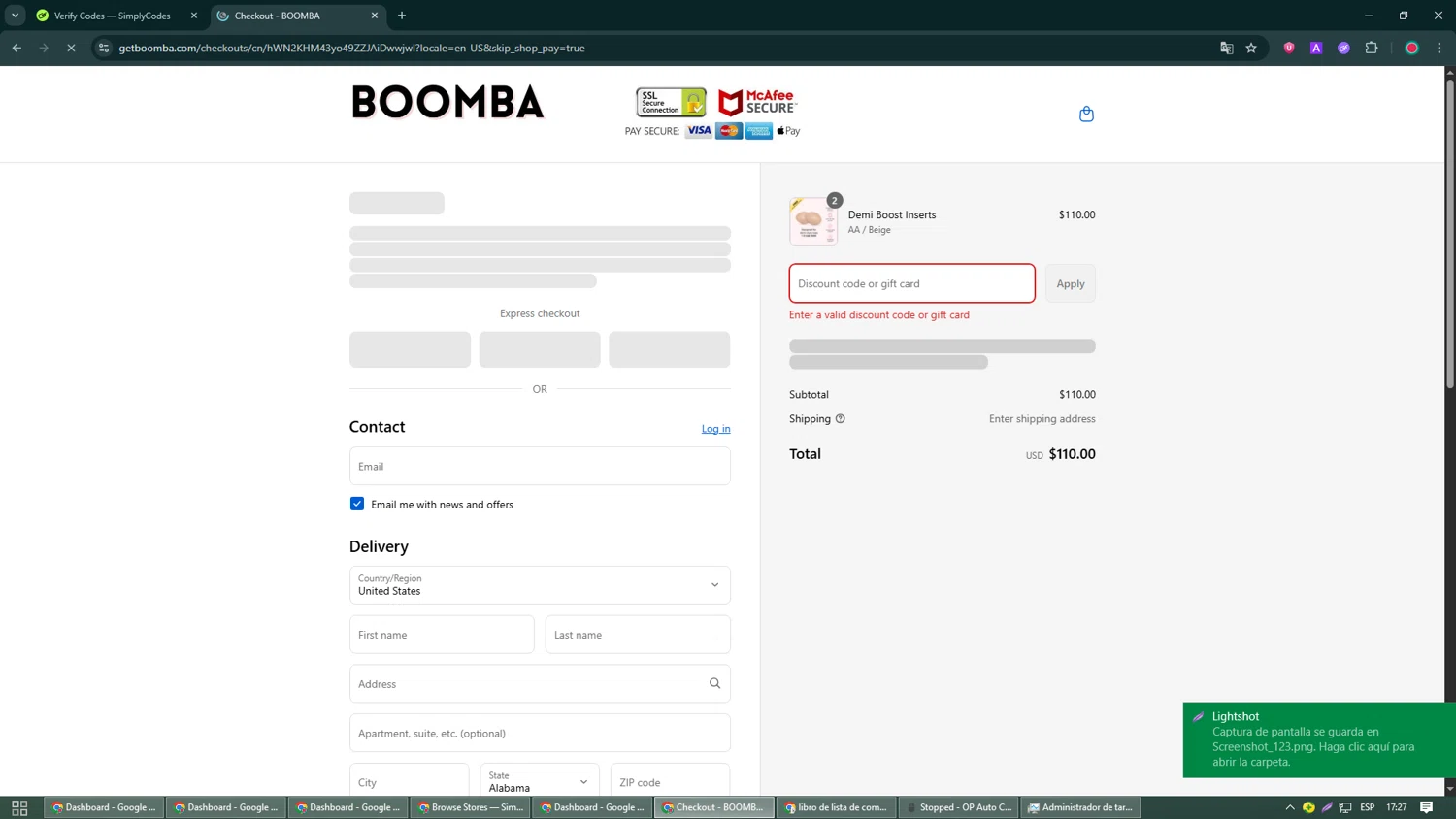Open a new browser tab
This screenshot has width=1456, height=819.
[x=402, y=16]
